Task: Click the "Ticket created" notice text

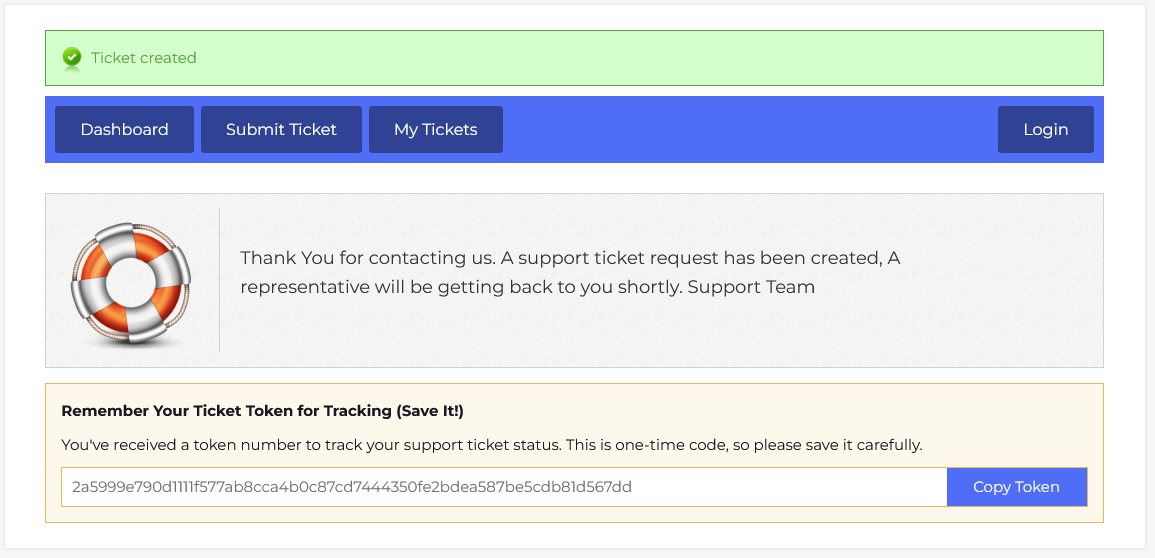Action: 144,58
